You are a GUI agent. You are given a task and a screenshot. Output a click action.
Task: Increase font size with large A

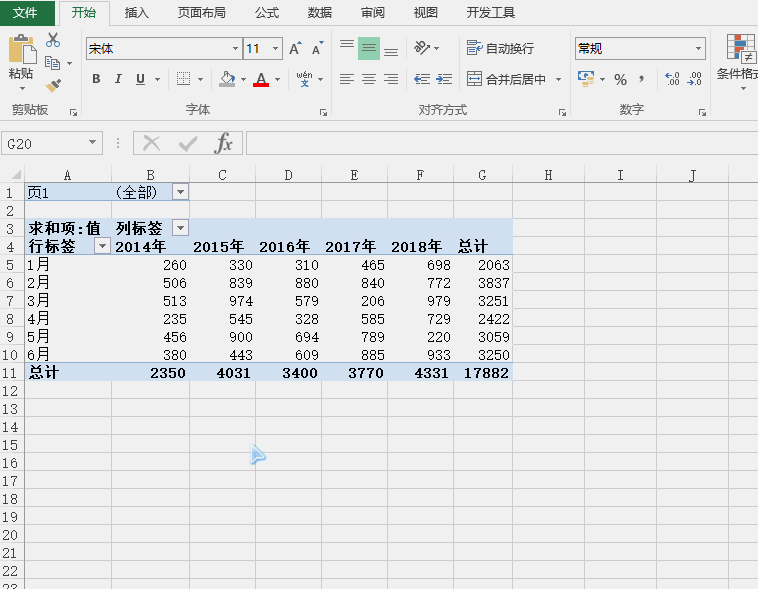pyautogui.click(x=295, y=48)
